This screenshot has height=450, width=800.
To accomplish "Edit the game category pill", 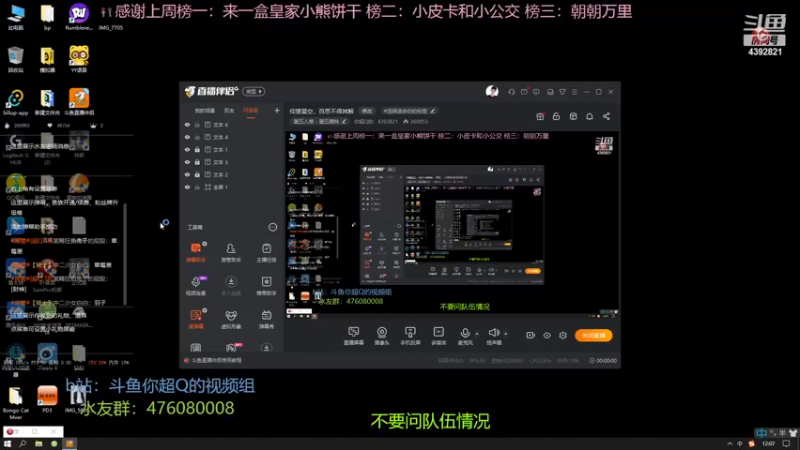I will 320,121.
